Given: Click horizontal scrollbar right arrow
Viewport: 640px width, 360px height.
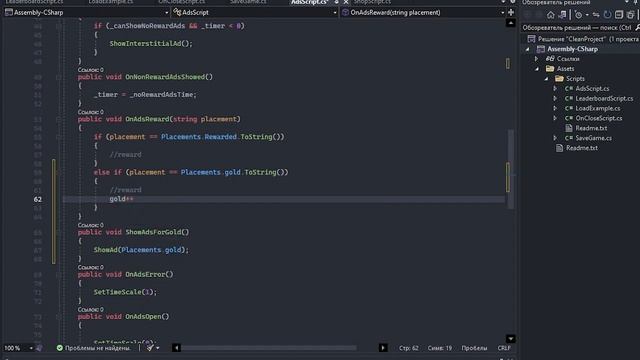Looking at the screenshot, I should [382, 348].
